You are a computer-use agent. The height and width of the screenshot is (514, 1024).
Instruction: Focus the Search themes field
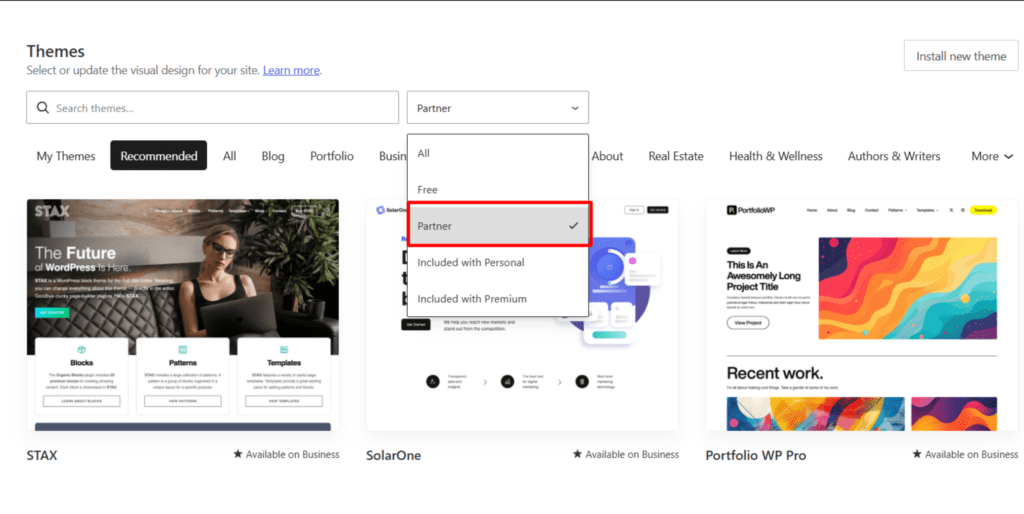pos(212,108)
